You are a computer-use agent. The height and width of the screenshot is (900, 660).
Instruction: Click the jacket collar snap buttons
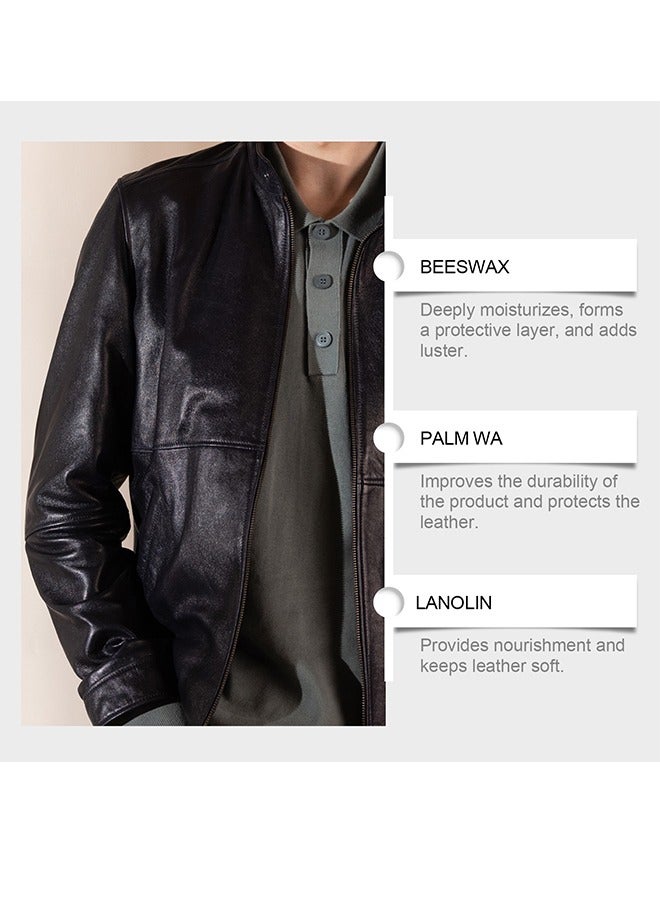(x=266, y=176)
